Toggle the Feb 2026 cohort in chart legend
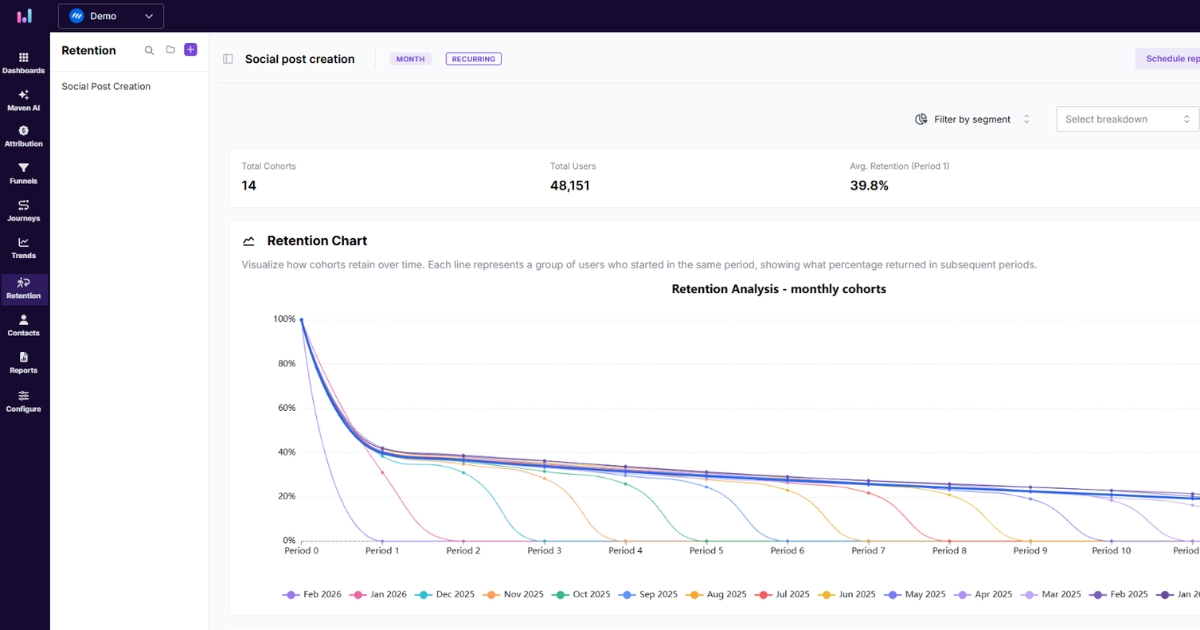Image resolution: width=1200 pixels, height=630 pixels. (x=312, y=593)
